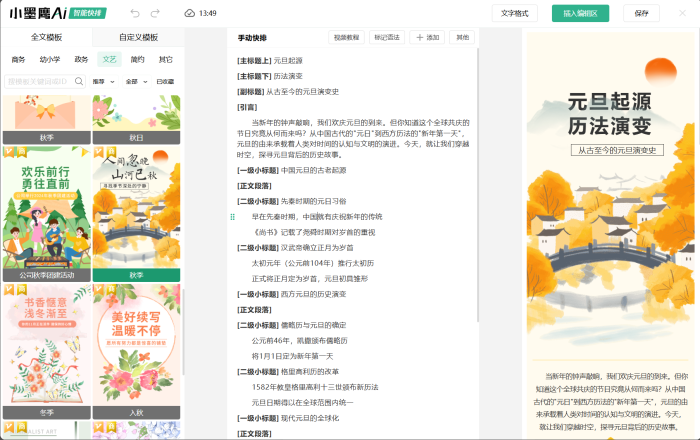The height and width of the screenshot is (440, 700).
Task: Open the 推荐 sort dropdown
Action: pos(102,81)
